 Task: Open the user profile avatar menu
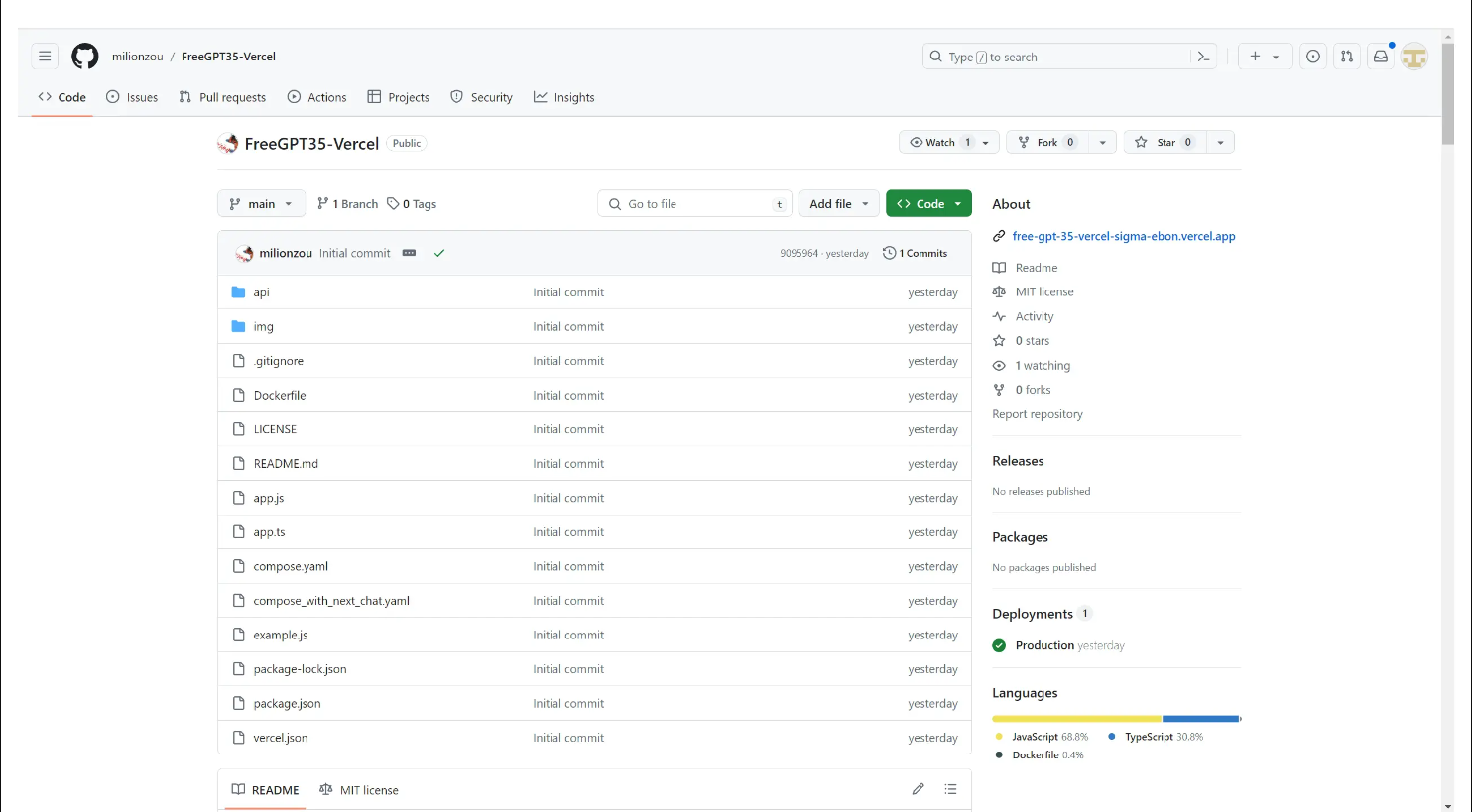pos(1414,57)
